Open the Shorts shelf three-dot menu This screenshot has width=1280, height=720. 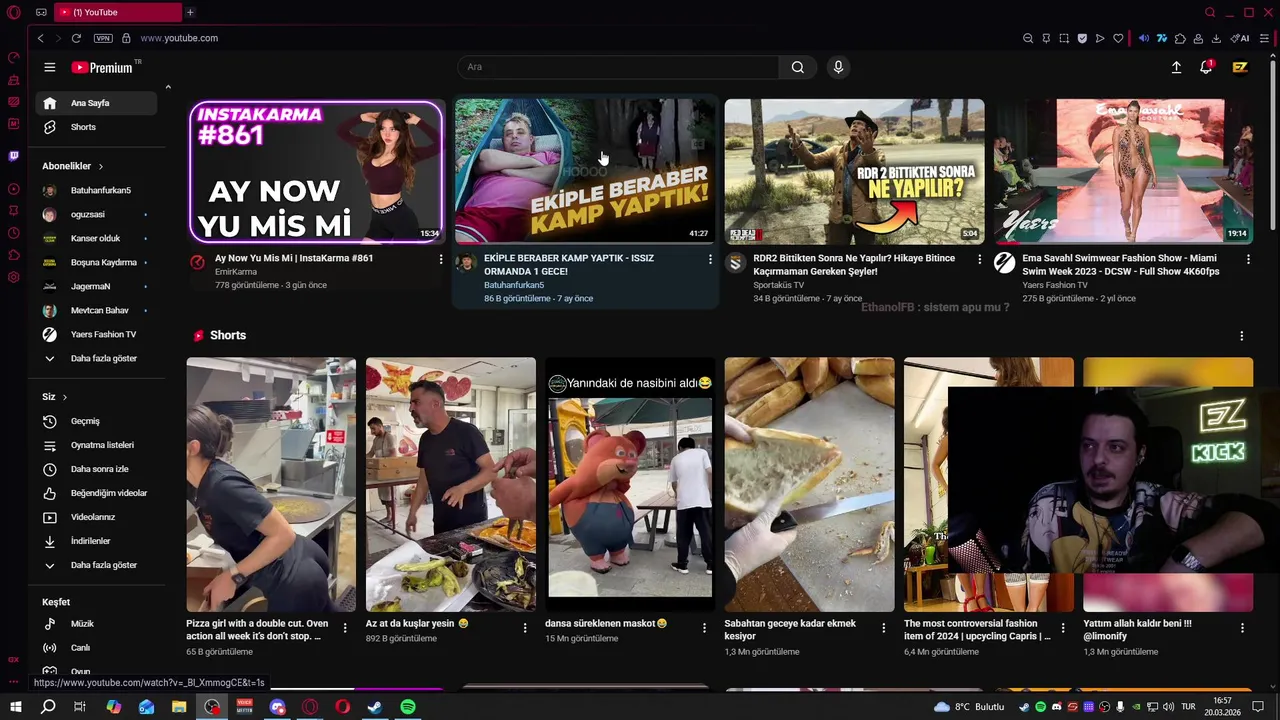(x=1241, y=336)
